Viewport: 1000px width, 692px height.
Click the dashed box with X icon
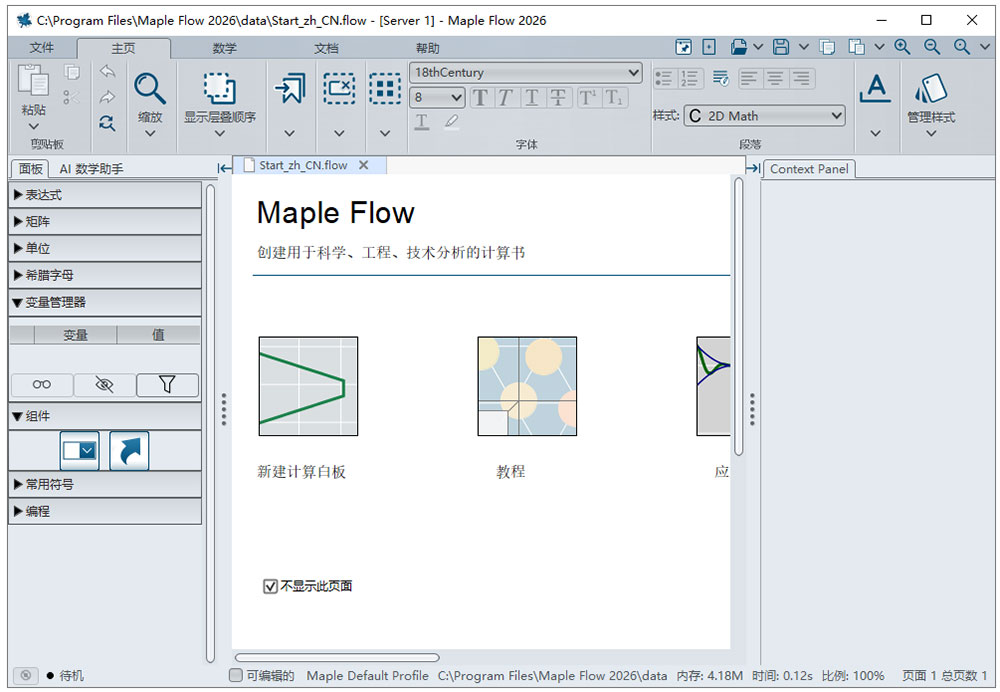pyautogui.click(x=339, y=88)
